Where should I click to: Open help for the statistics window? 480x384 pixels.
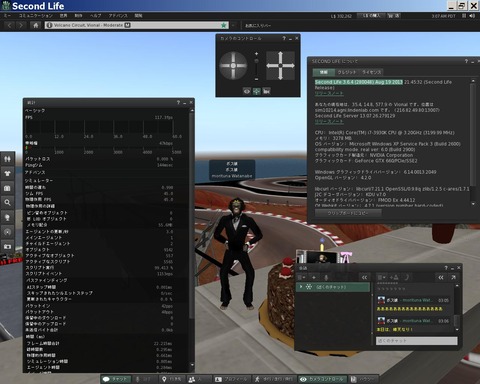pos(178,103)
